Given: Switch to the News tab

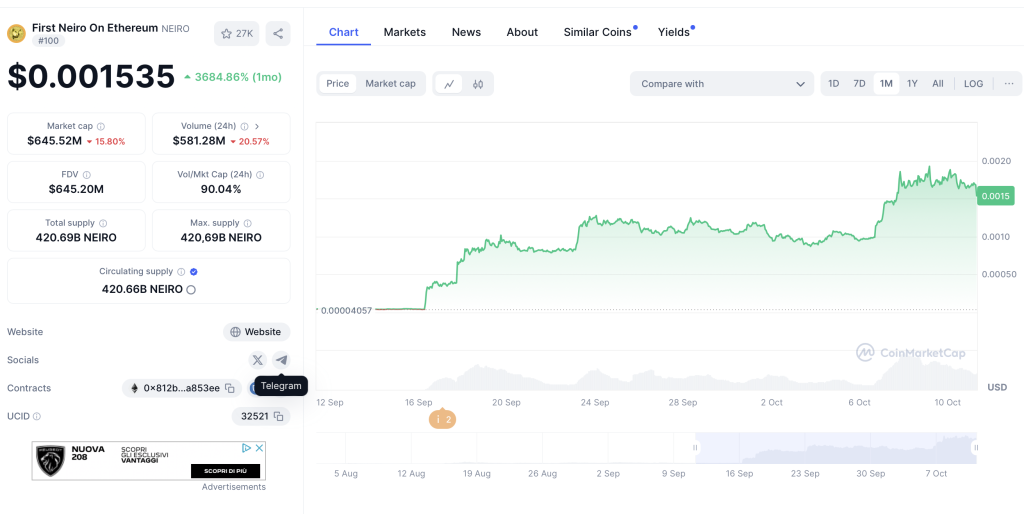Looking at the screenshot, I should (466, 32).
